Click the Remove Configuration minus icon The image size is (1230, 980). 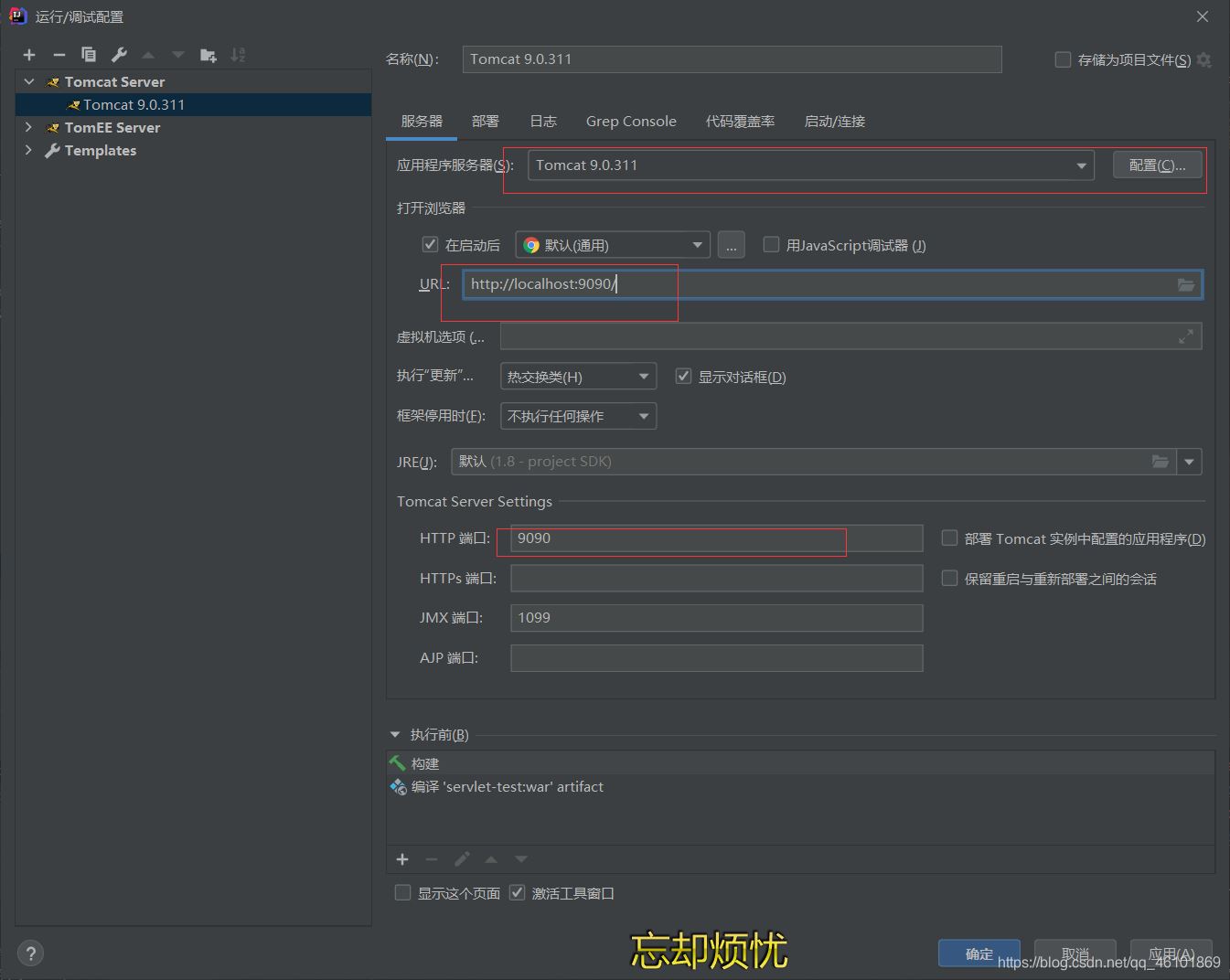pyautogui.click(x=59, y=55)
